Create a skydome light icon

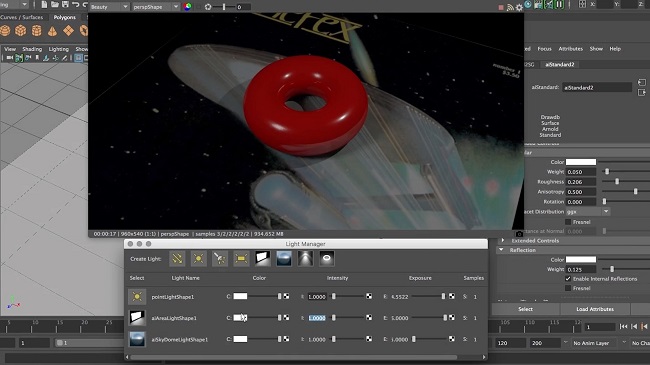pyautogui.click(x=284, y=259)
